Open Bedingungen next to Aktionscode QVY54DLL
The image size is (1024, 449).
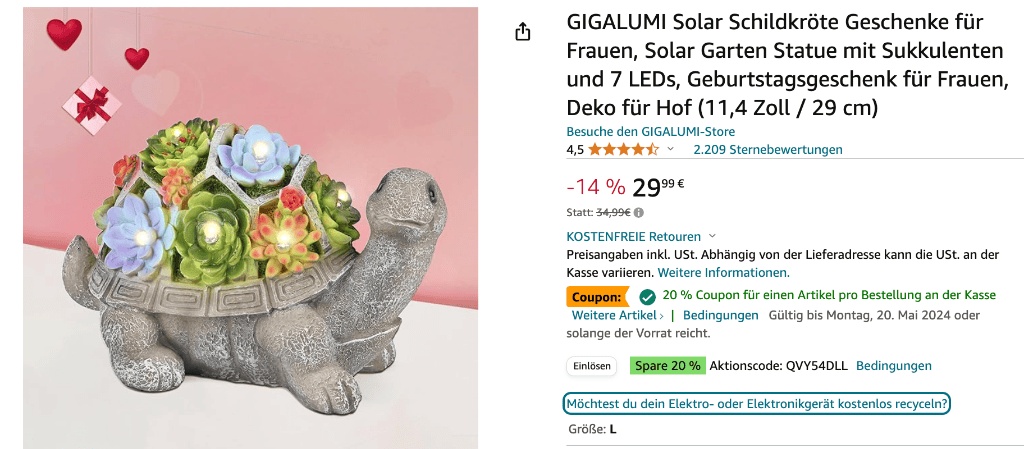pyautogui.click(x=893, y=366)
